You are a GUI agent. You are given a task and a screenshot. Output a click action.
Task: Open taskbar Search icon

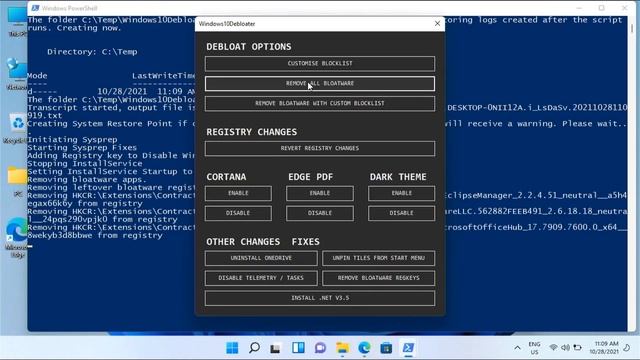(254, 348)
